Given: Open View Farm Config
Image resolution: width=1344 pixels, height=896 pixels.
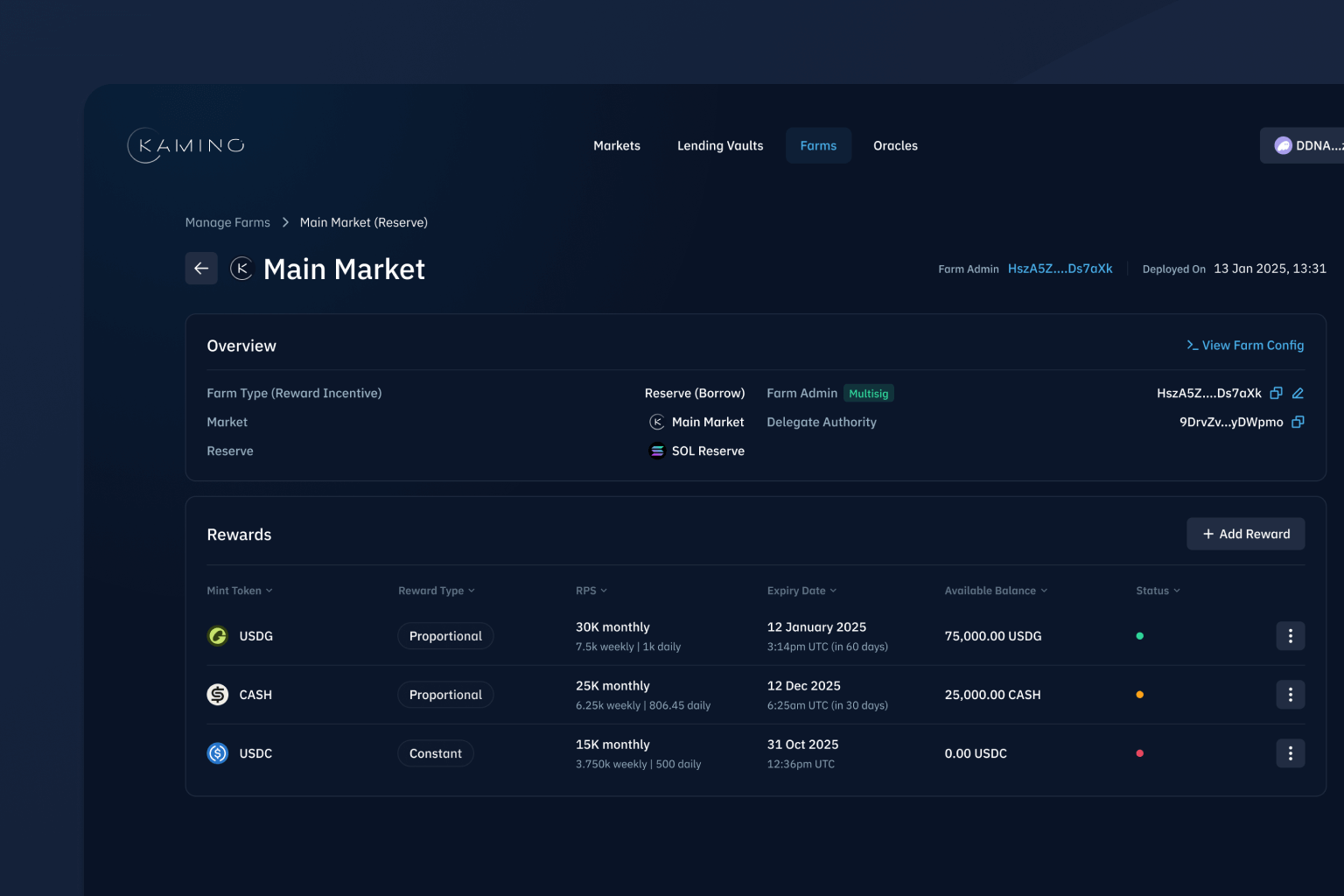Looking at the screenshot, I should point(1245,345).
